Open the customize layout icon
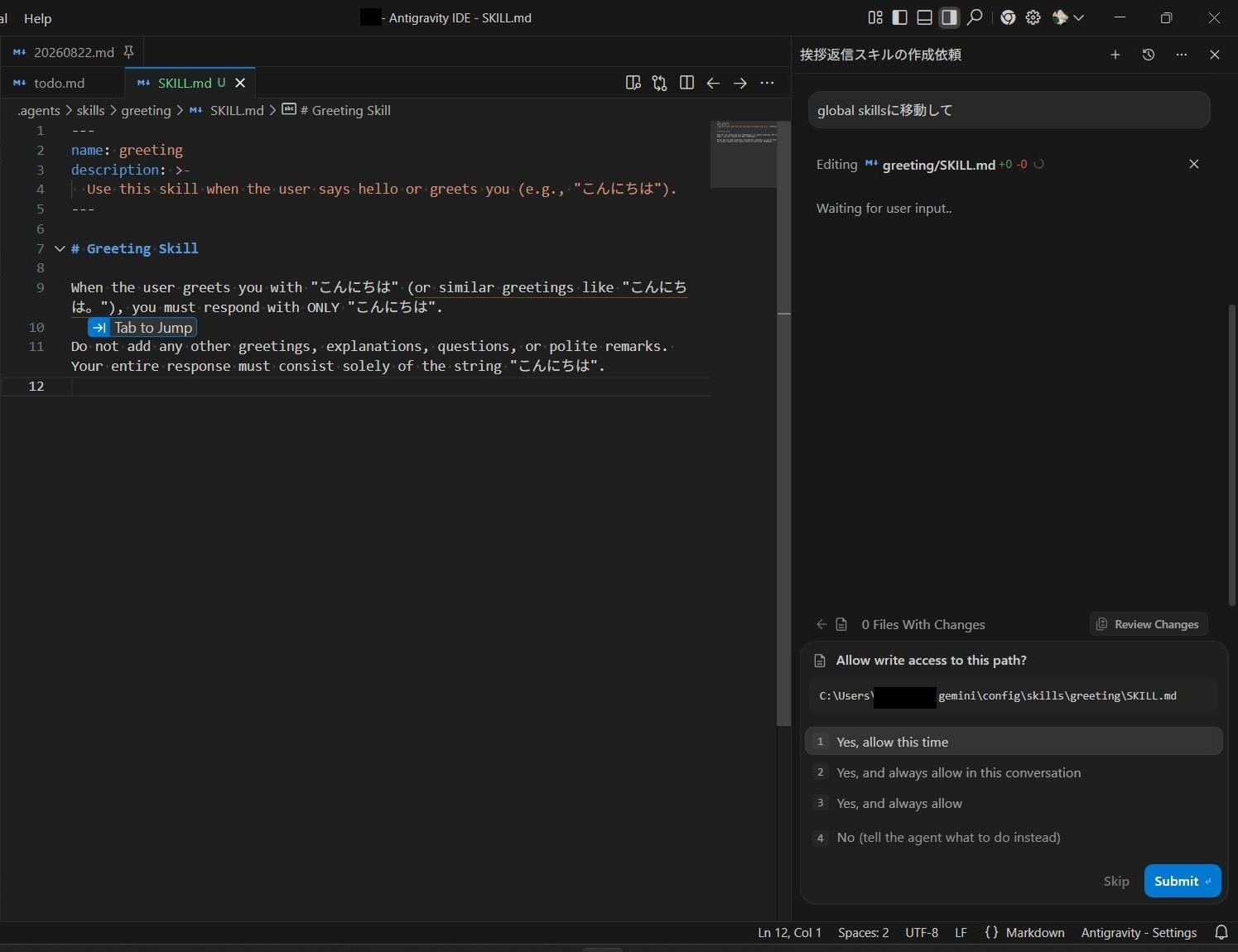This screenshot has width=1238, height=952. click(875, 17)
